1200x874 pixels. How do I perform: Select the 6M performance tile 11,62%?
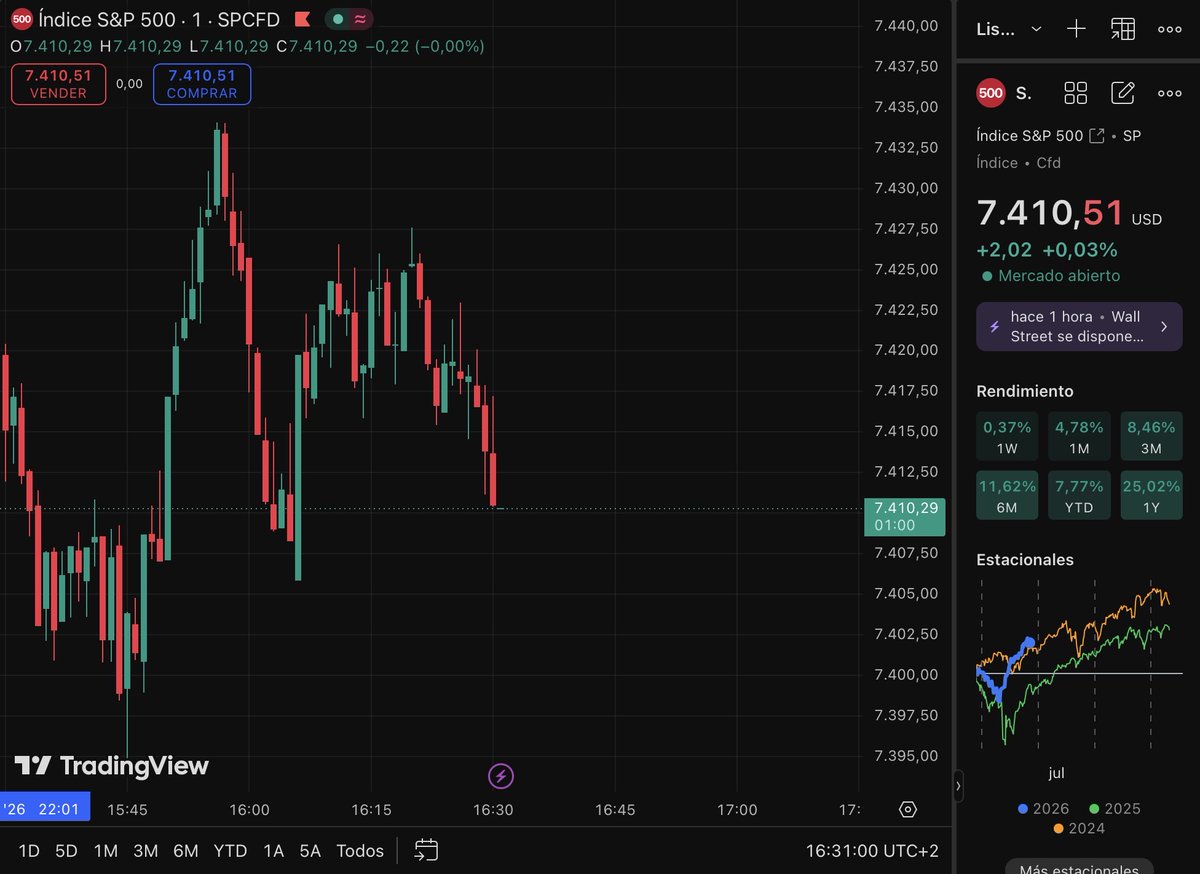click(x=1007, y=496)
